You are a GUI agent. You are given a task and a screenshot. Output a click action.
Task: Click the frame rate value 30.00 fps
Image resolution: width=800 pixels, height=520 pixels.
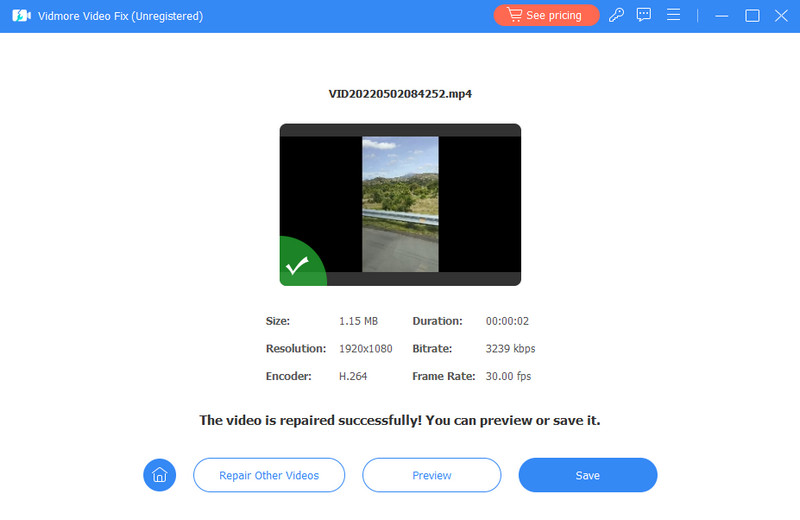click(508, 376)
